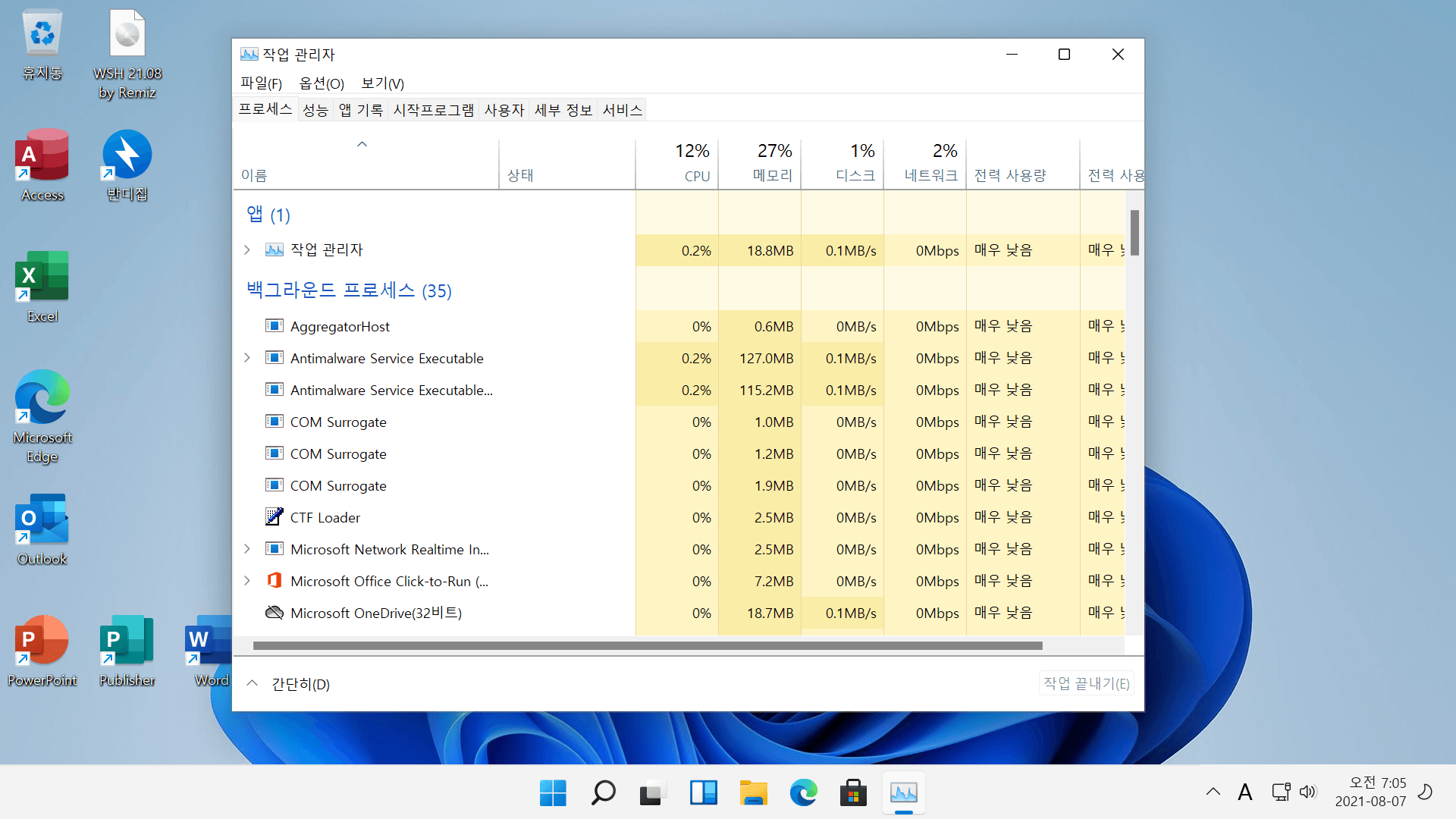Click the network icon in system tray
The height and width of the screenshot is (819, 1456).
point(1282,792)
